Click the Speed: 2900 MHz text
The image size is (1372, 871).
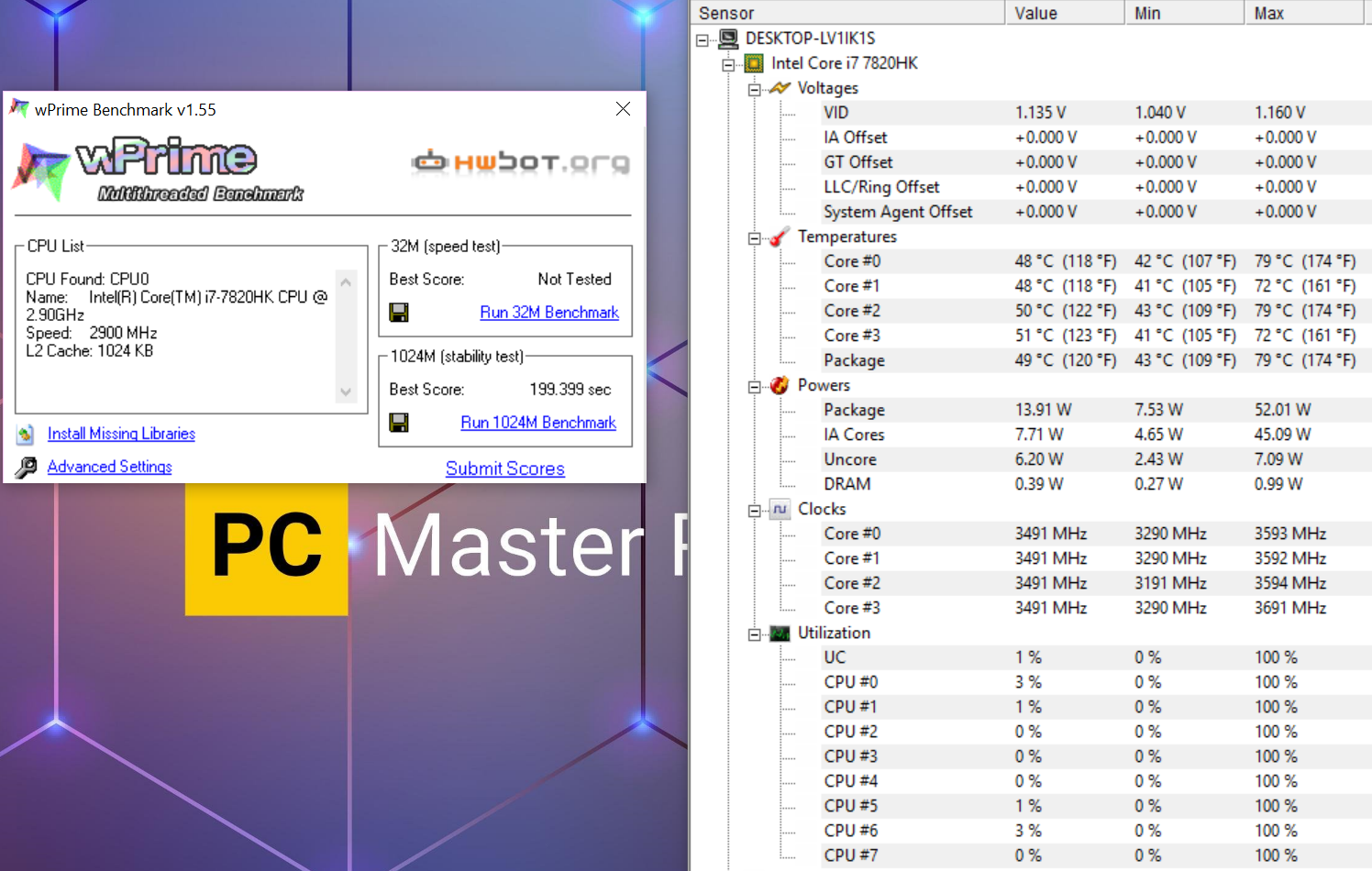tap(92, 333)
